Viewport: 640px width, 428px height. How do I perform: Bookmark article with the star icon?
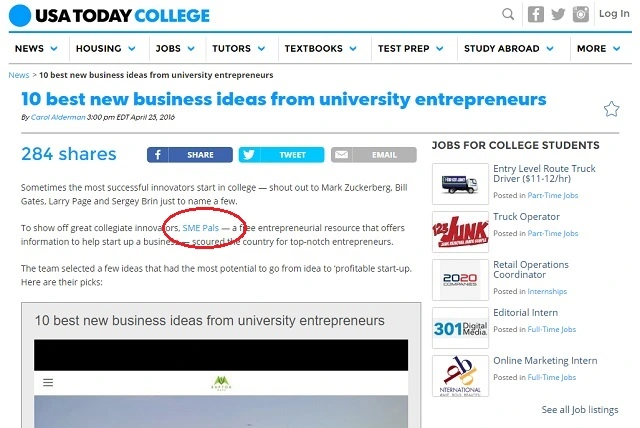pyautogui.click(x=611, y=108)
